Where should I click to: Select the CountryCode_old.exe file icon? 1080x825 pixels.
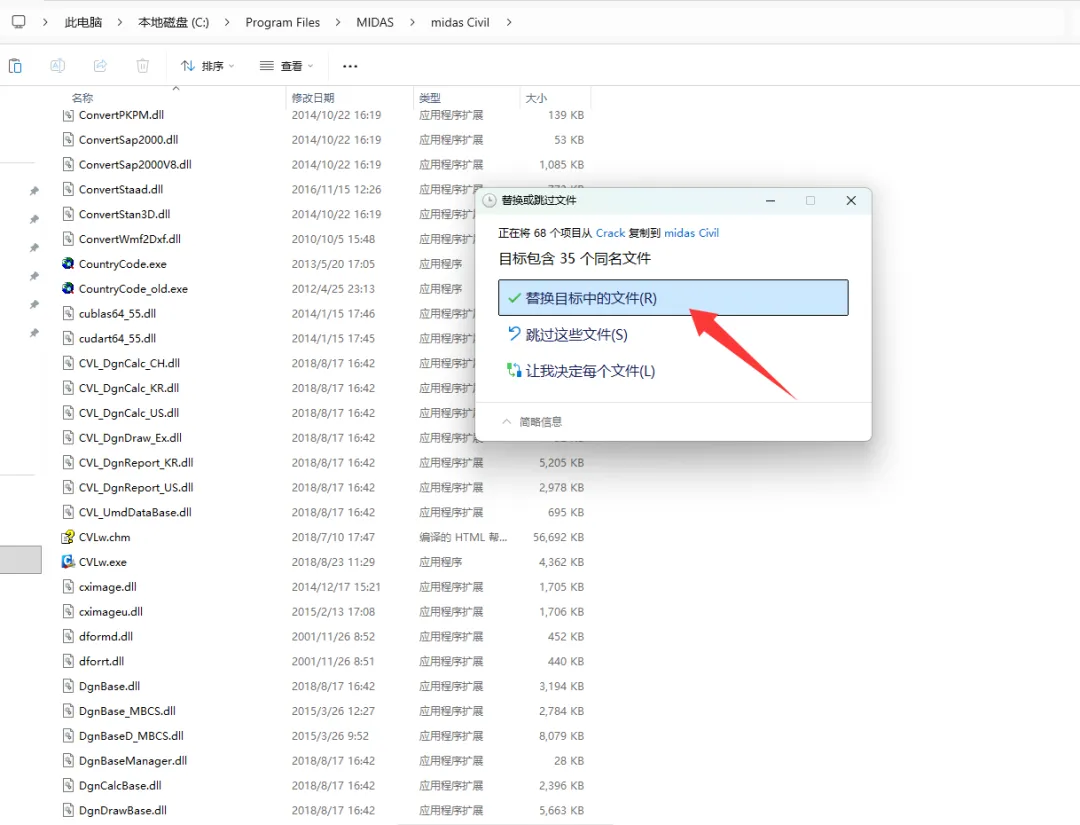point(68,288)
